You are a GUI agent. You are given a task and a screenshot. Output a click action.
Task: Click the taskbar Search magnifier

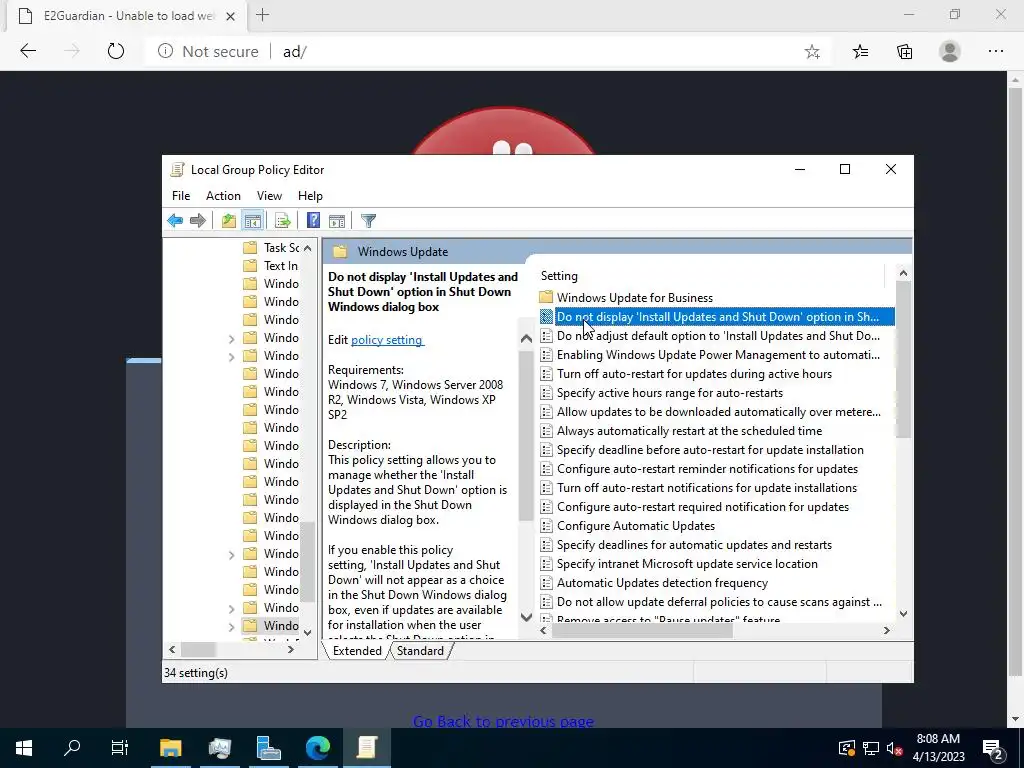click(72, 748)
